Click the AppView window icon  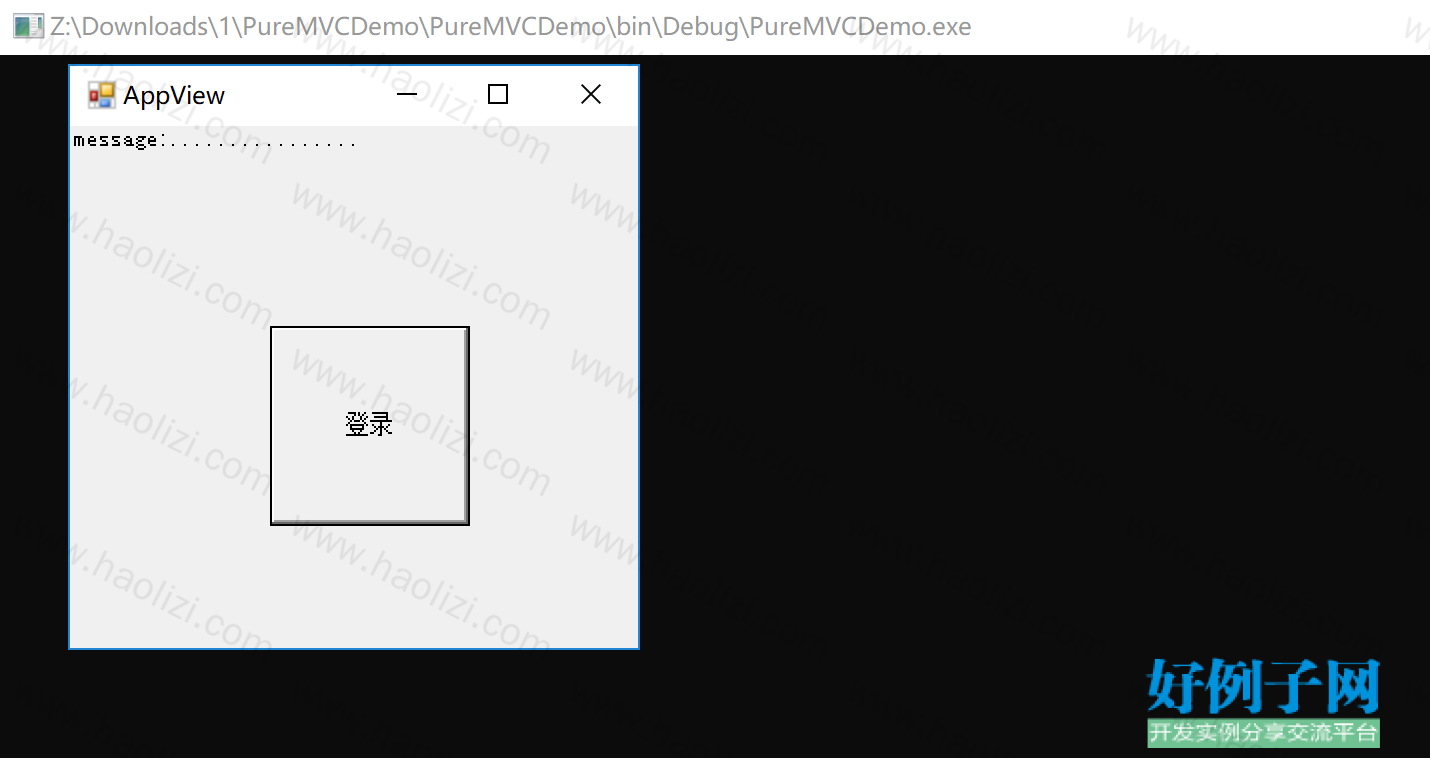click(x=102, y=95)
